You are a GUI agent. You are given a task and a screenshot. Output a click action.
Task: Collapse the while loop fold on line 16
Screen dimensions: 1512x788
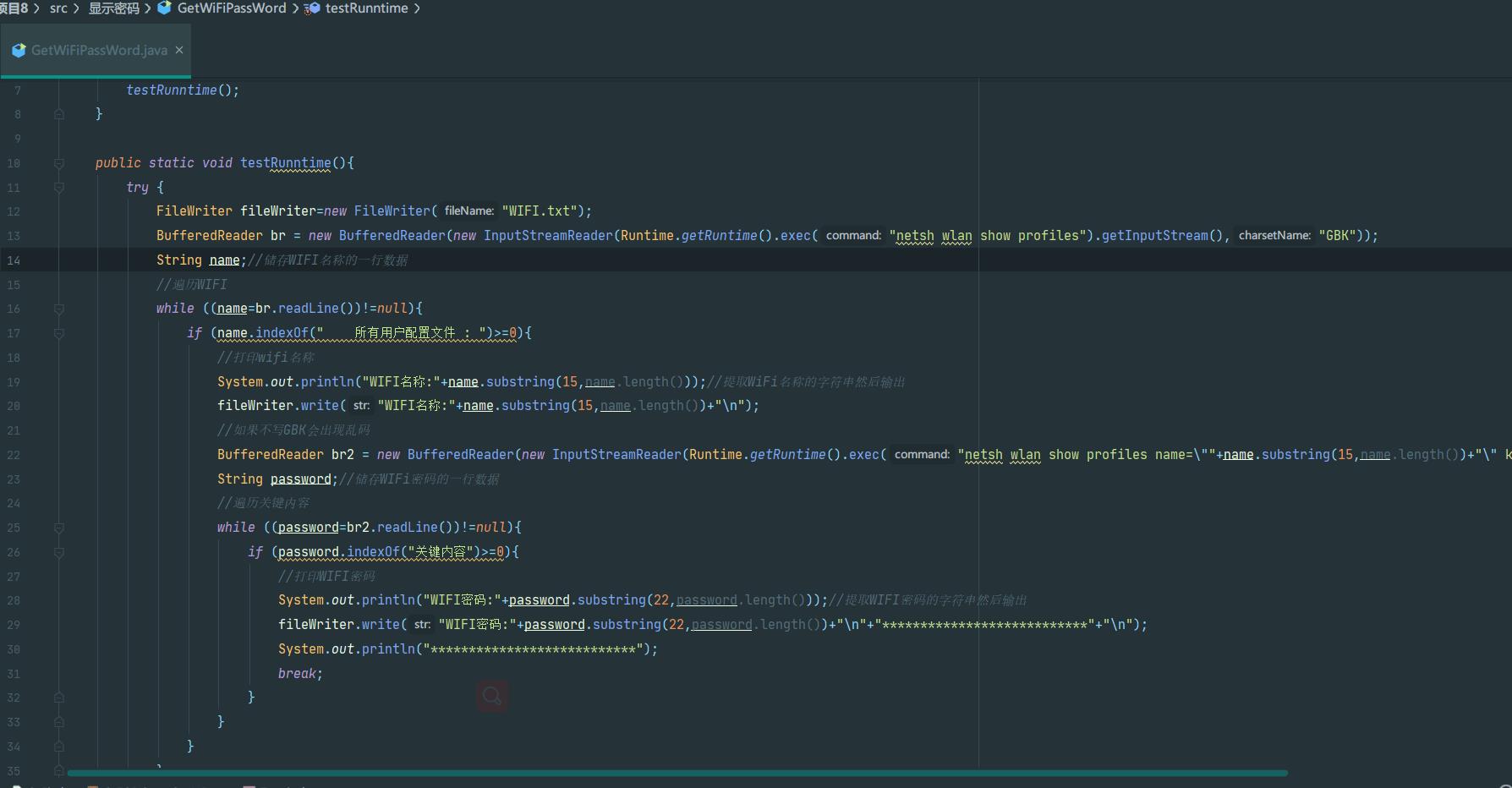(59, 309)
